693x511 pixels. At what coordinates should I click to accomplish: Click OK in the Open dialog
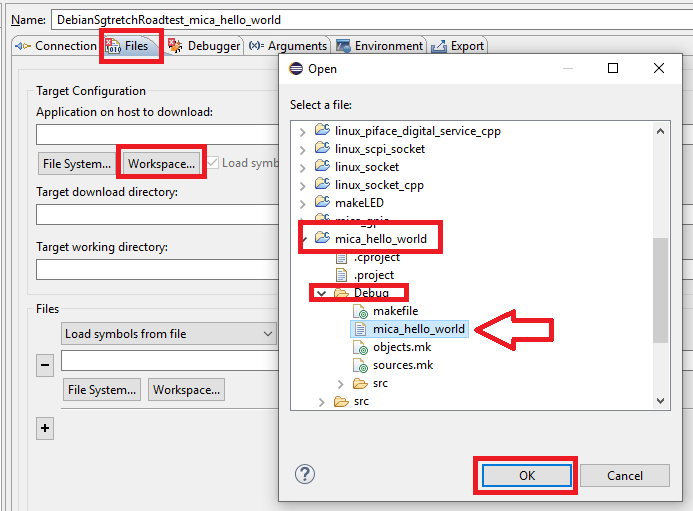coord(527,476)
